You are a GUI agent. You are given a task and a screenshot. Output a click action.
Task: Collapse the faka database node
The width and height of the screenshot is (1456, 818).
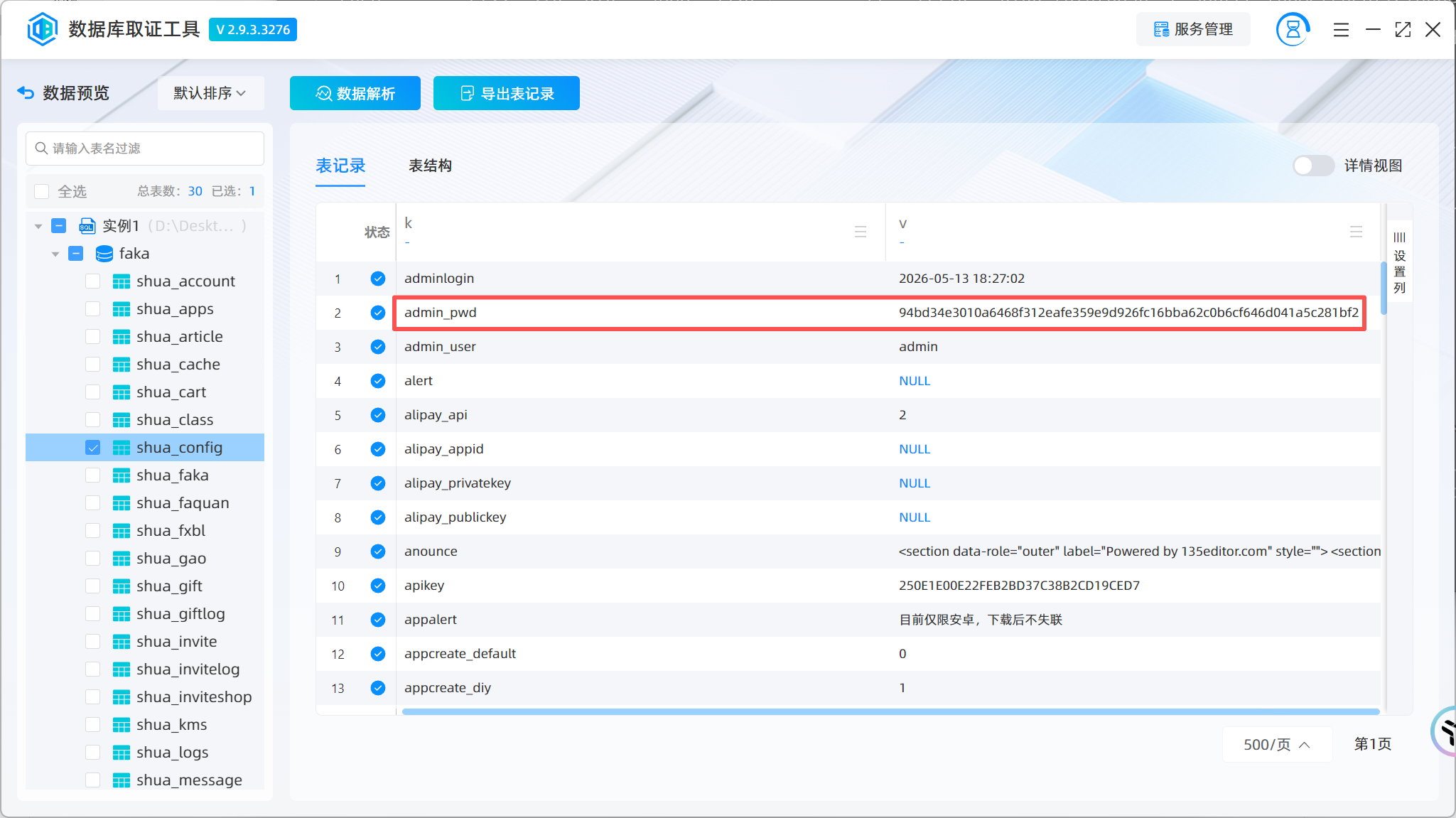(55, 254)
